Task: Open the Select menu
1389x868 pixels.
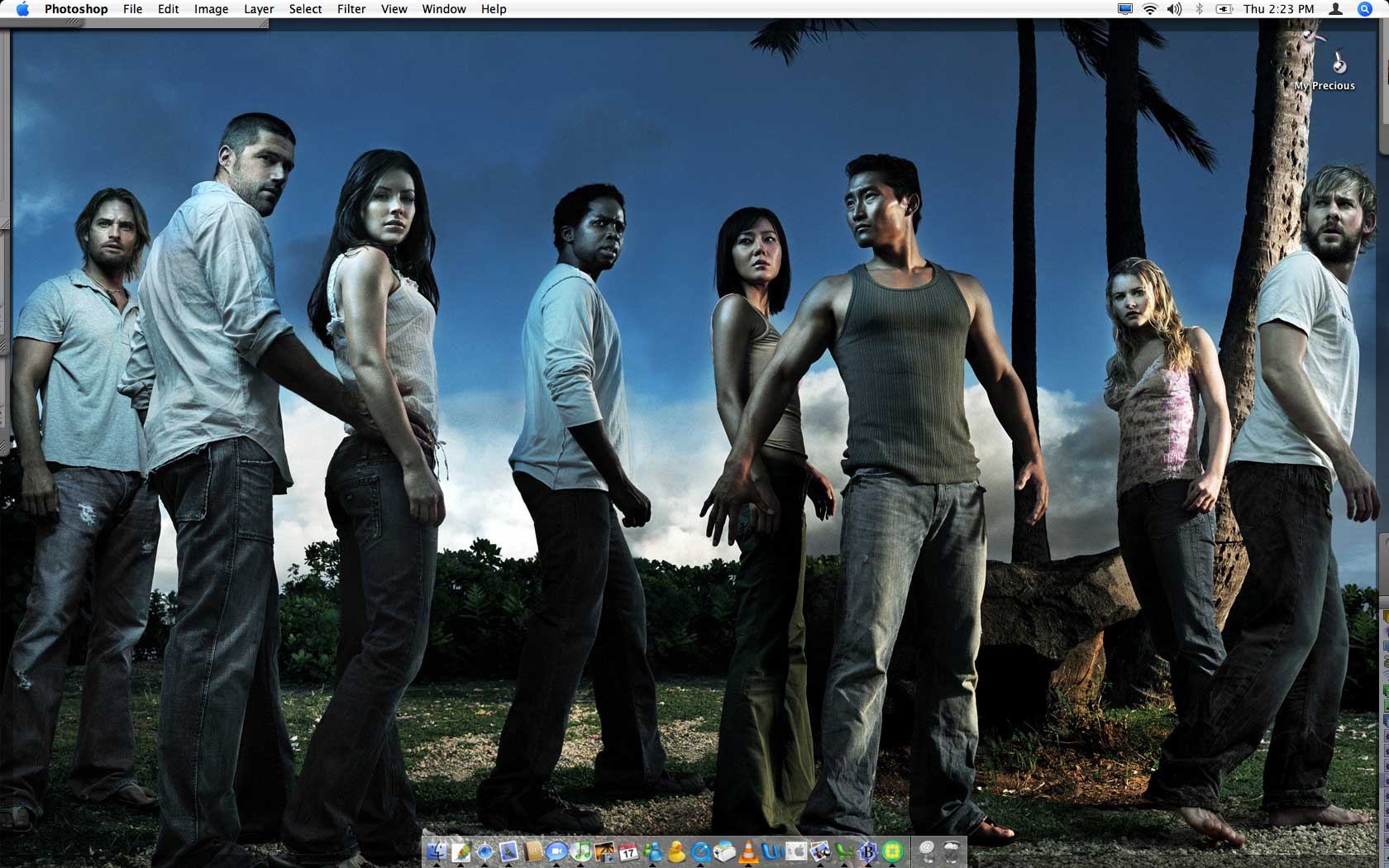Action: [x=305, y=9]
